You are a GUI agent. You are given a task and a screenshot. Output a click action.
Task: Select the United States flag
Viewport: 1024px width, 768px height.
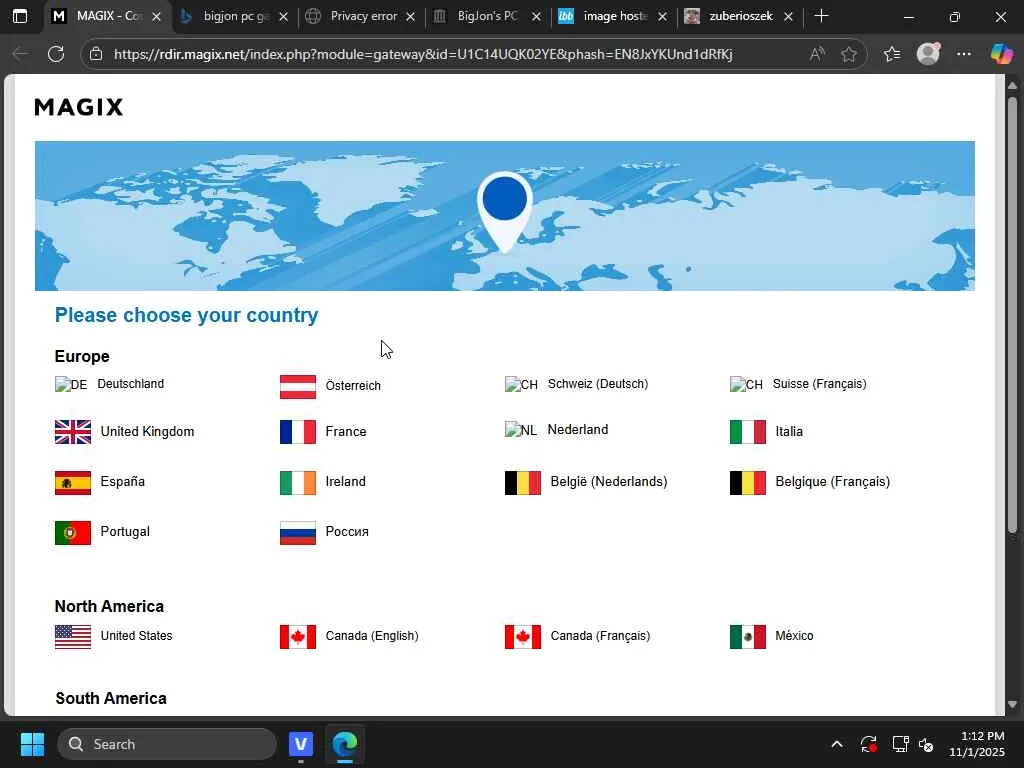[73, 637]
